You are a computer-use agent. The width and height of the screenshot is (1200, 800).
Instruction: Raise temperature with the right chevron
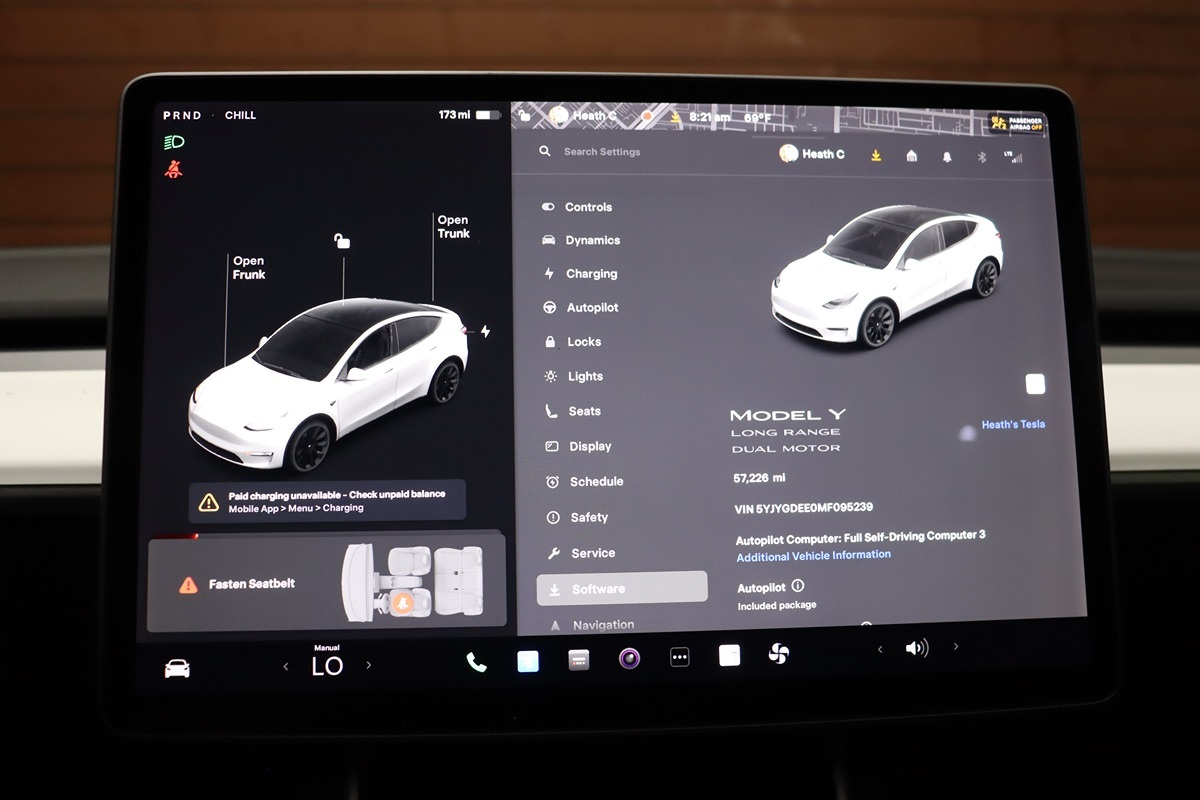click(368, 665)
